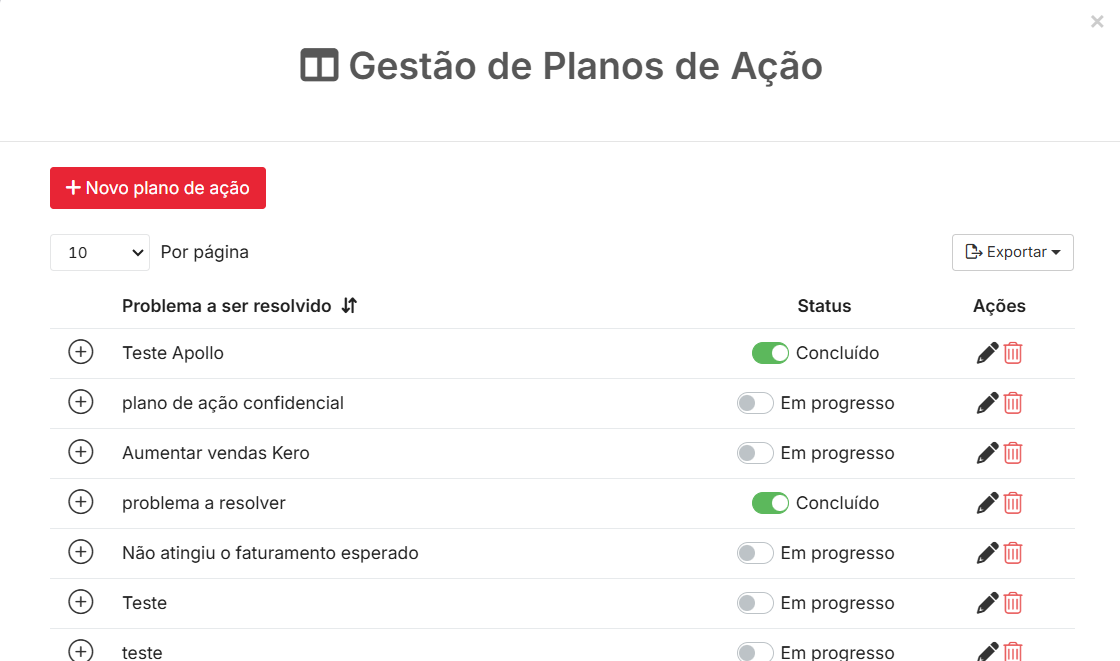Close the Gestão de Planos de Ação dialog
This screenshot has width=1120, height=661.
point(1097,21)
